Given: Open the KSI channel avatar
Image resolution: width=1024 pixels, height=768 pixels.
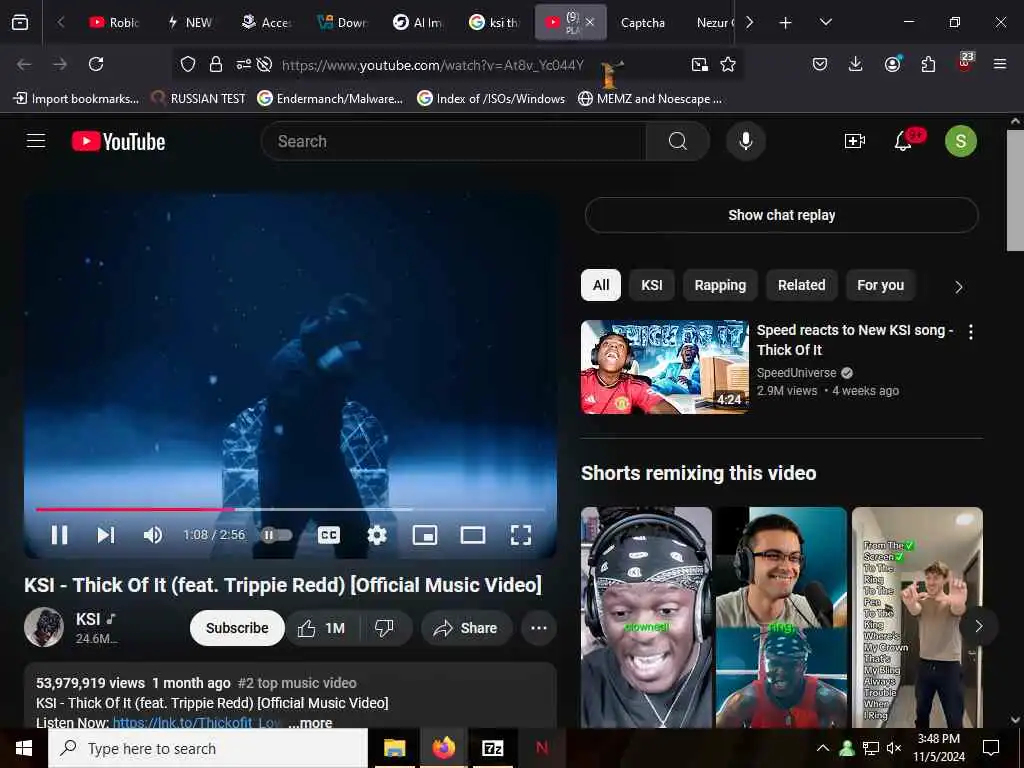Looking at the screenshot, I should [x=44, y=628].
